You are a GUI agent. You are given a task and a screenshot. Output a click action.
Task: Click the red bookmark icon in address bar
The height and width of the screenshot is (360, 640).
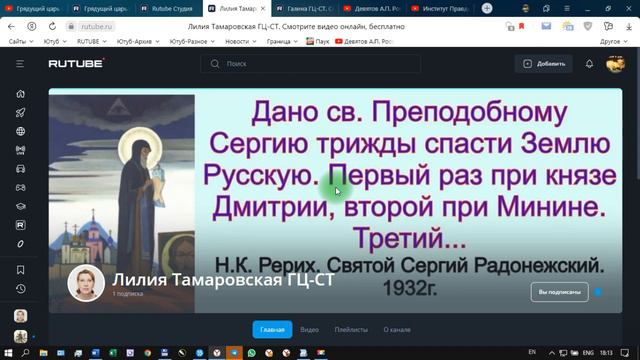[521, 27]
